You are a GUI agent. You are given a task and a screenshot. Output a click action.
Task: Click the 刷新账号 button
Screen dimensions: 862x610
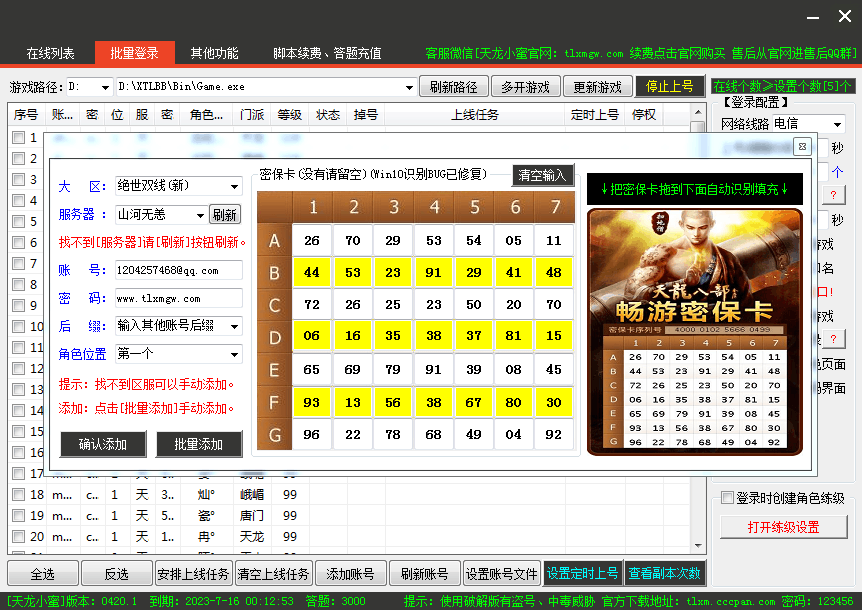(424, 574)
